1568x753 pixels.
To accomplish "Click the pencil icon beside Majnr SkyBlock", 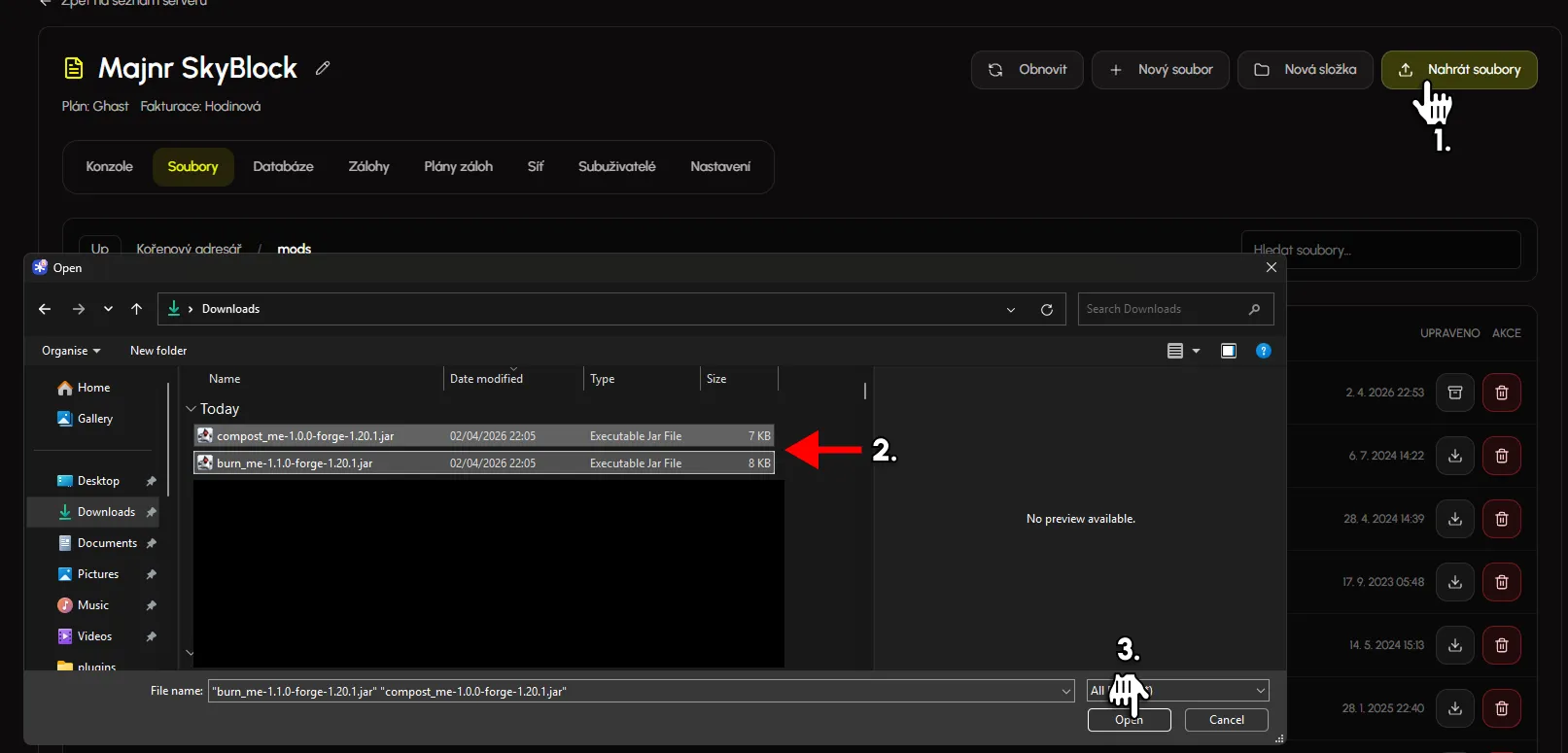I will click(x=323, y=68).
